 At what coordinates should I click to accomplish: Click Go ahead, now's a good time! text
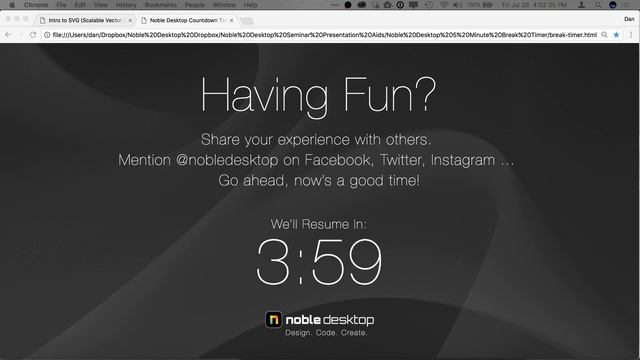tap(319, 180)
